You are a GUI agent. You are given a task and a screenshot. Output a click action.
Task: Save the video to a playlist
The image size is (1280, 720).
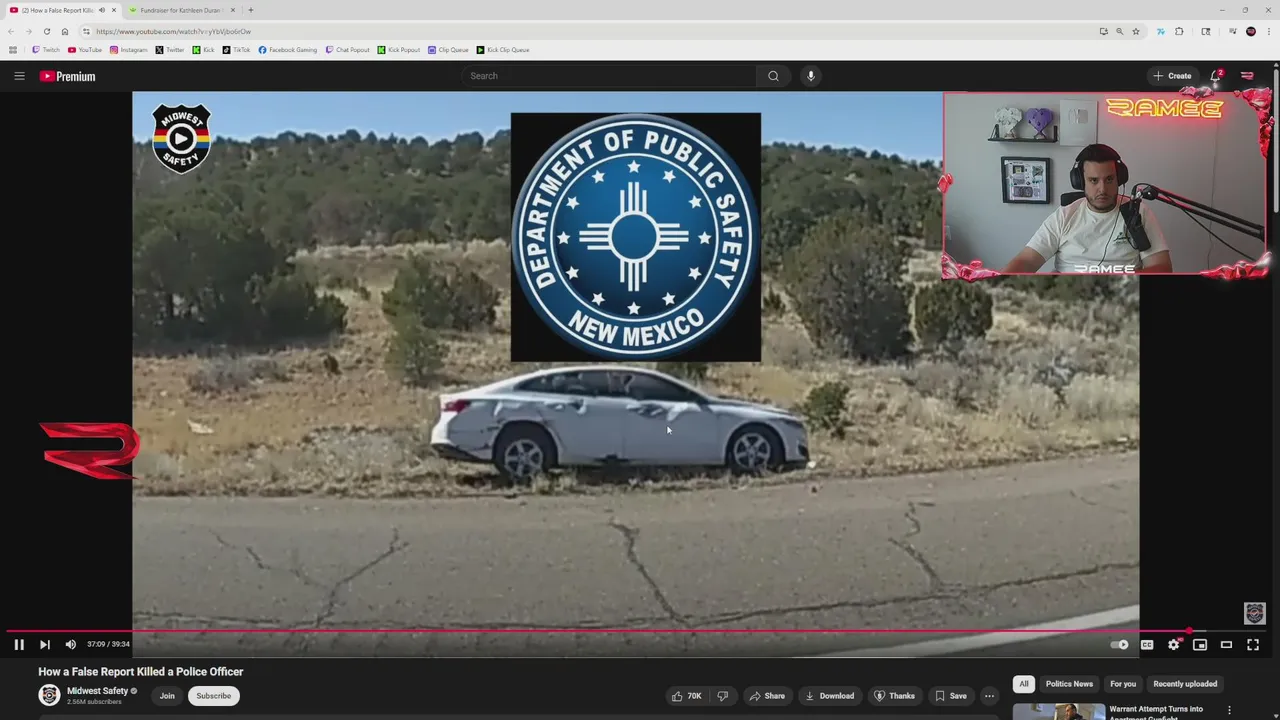pos(950,696)
